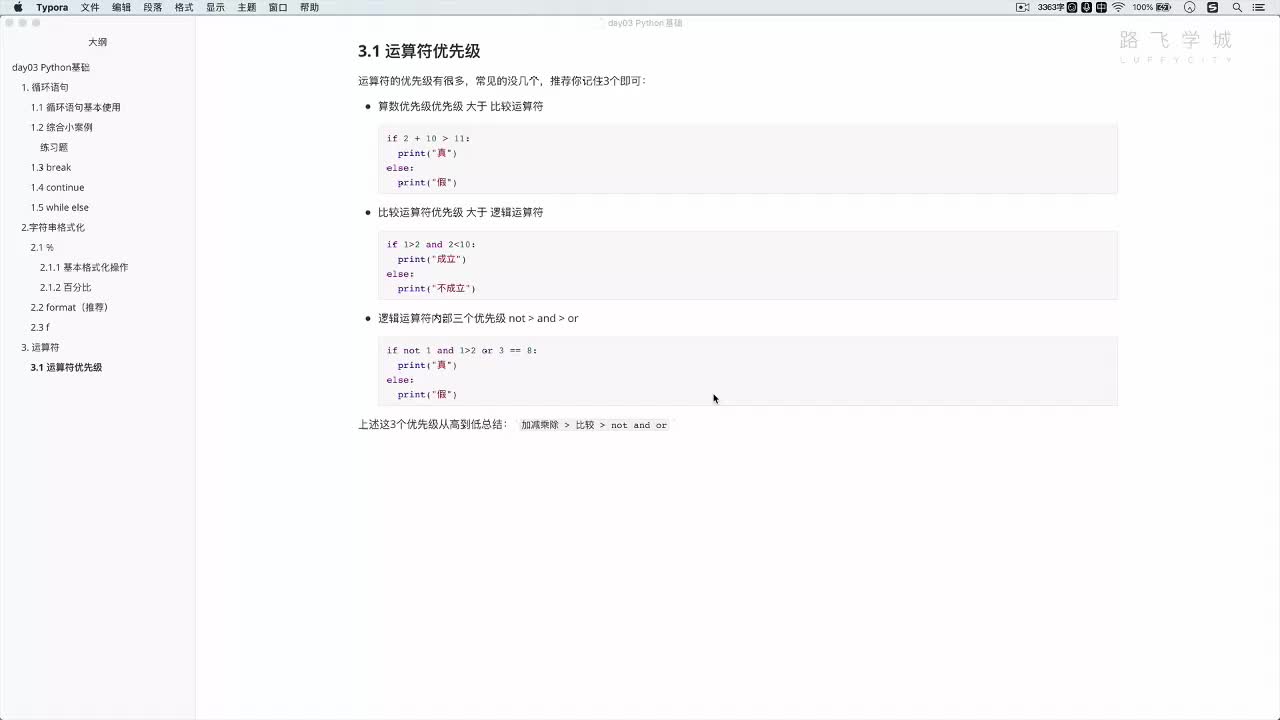Jump to 1.5 while else section

point(59,207)
